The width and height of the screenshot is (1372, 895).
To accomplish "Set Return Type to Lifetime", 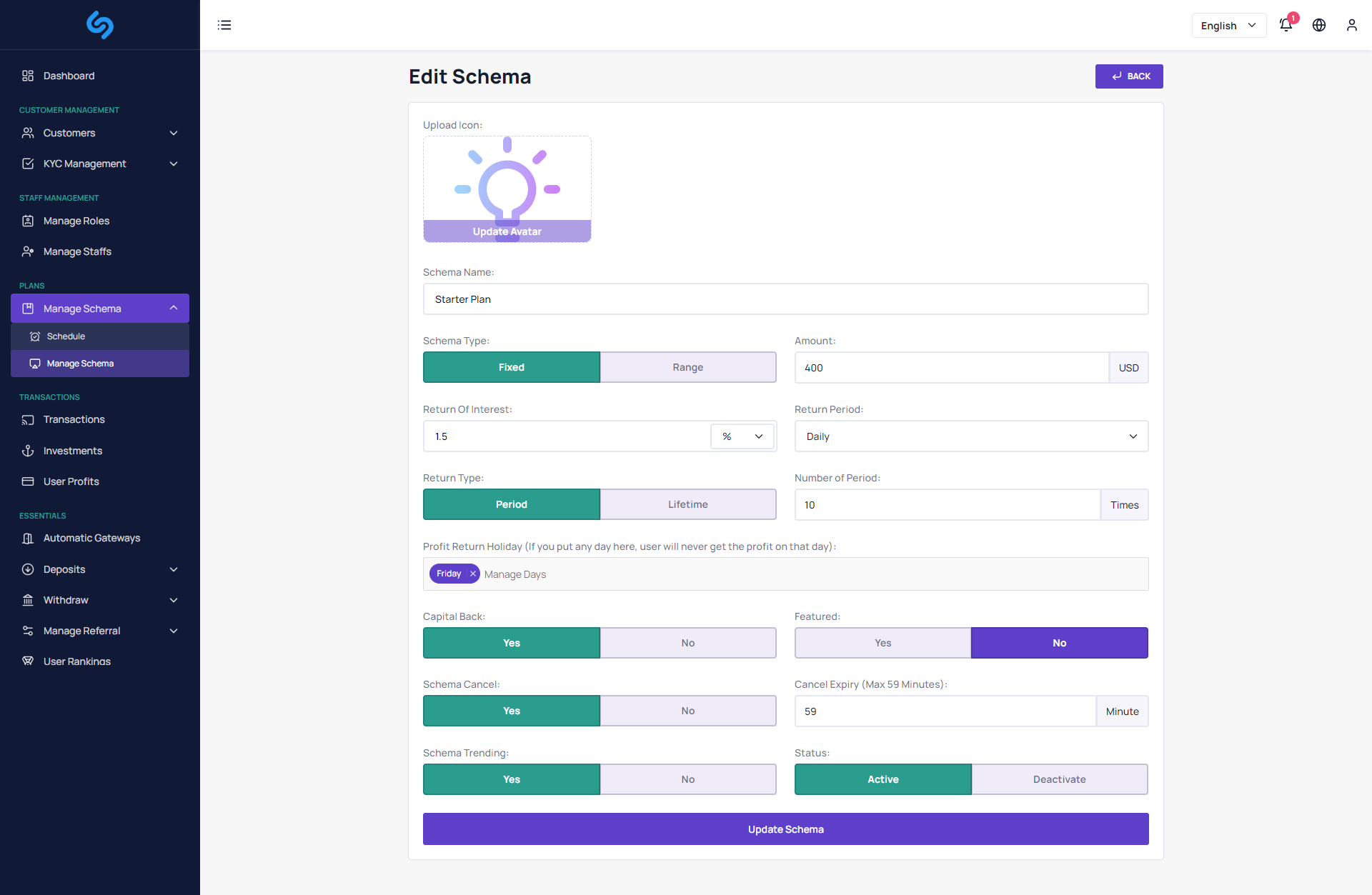I will coord(687,504).
